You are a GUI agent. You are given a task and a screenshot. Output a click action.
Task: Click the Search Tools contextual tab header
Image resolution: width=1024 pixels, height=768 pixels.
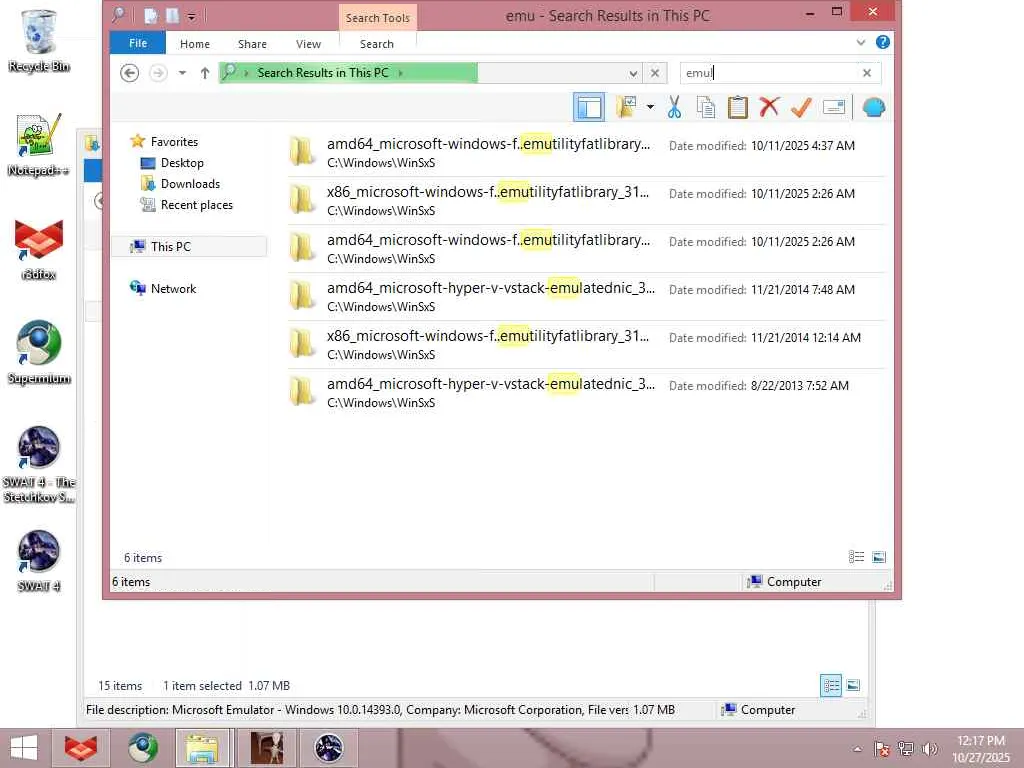(377, 18)
